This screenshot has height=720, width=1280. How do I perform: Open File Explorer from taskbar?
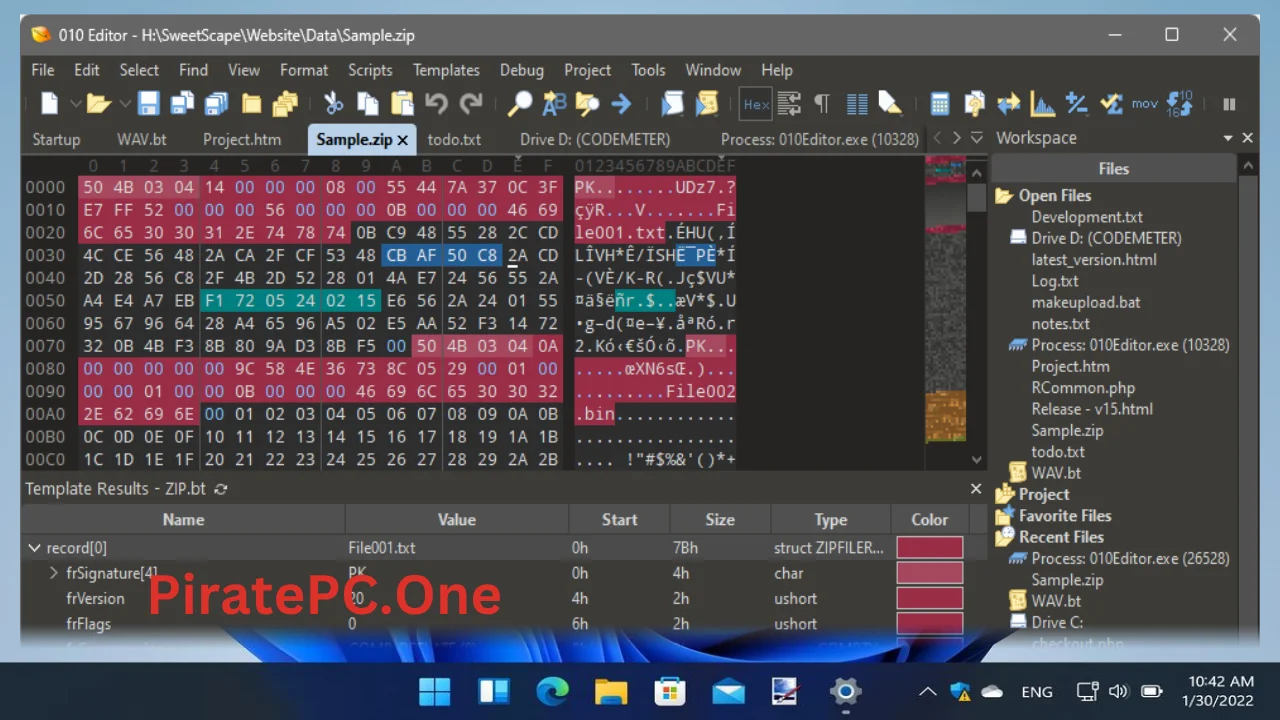click(611, 691)
